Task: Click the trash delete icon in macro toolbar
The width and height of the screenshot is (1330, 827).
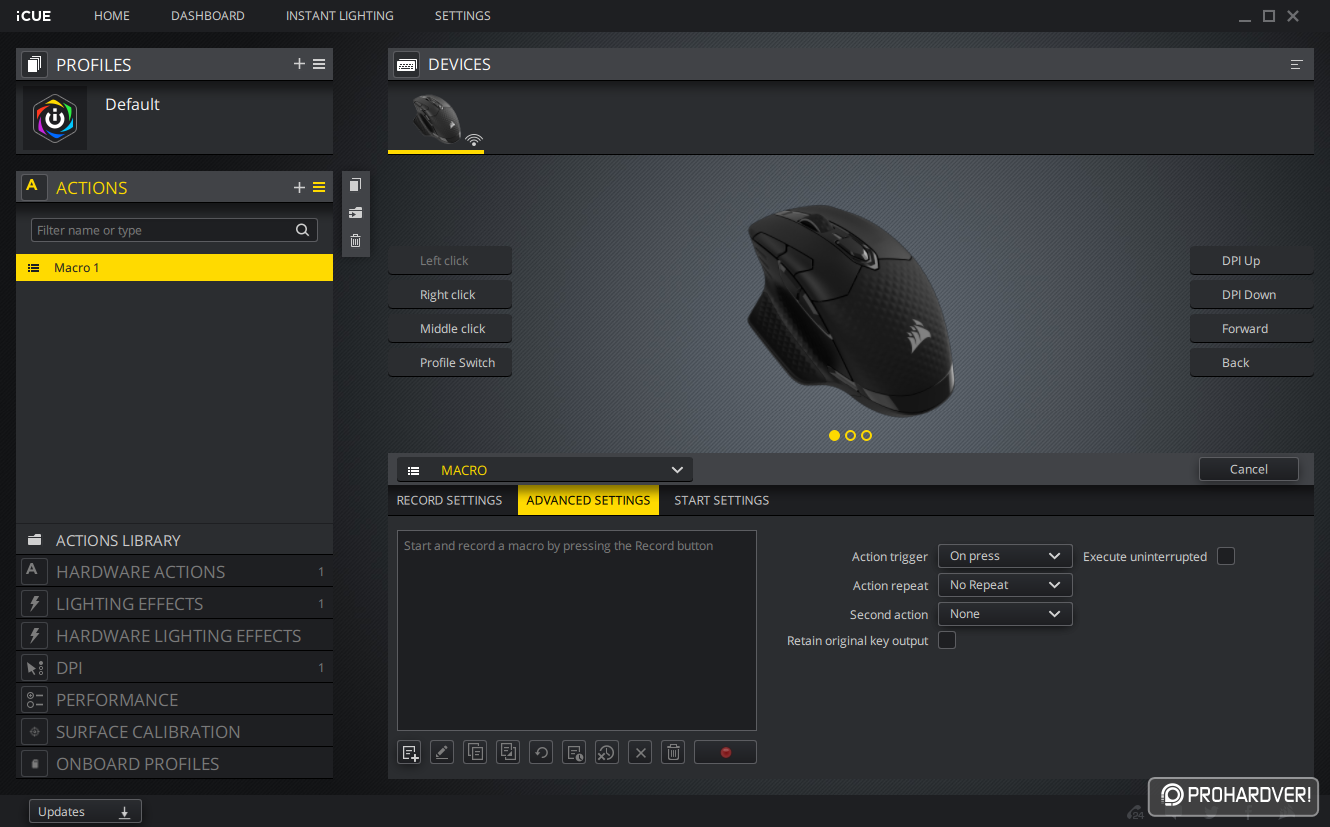Action: click(x=674, y=752)
